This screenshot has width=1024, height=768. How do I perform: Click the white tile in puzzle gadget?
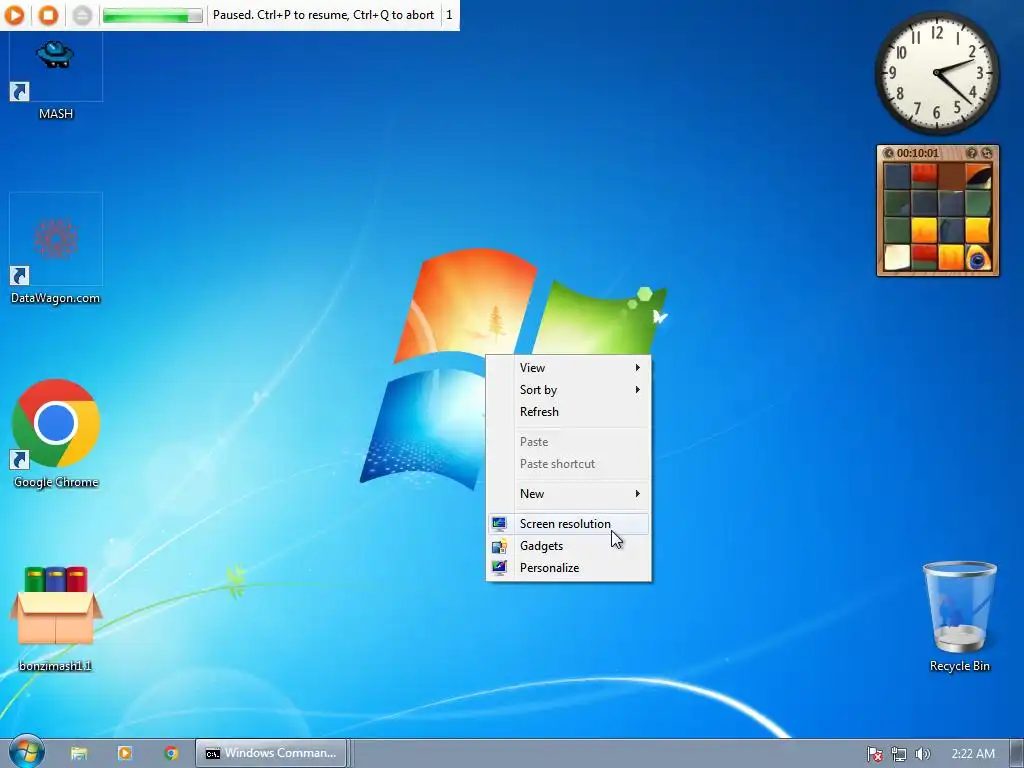coord(897,257)
